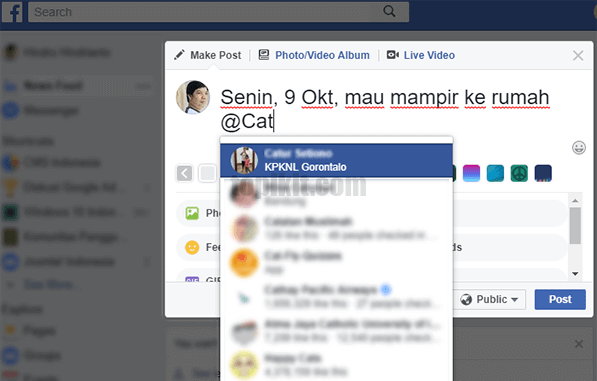Pick the yellow cat avatar suggestion
Screen dimensions: 597x381
click(x=337, y=364)
